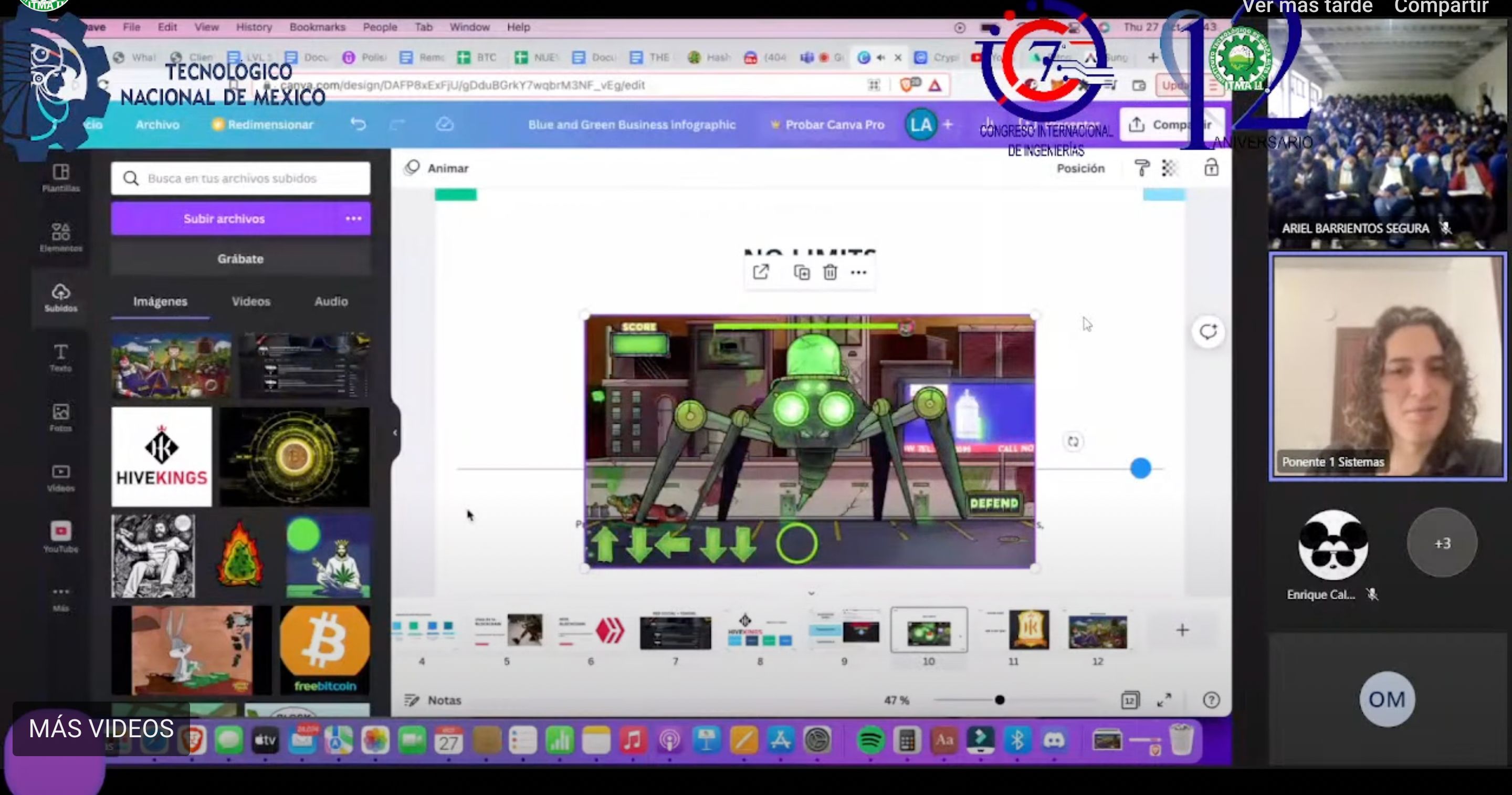1512x795 pixels.
Task: Switch to the Imágenes tab
Action: tap(160, 301)
